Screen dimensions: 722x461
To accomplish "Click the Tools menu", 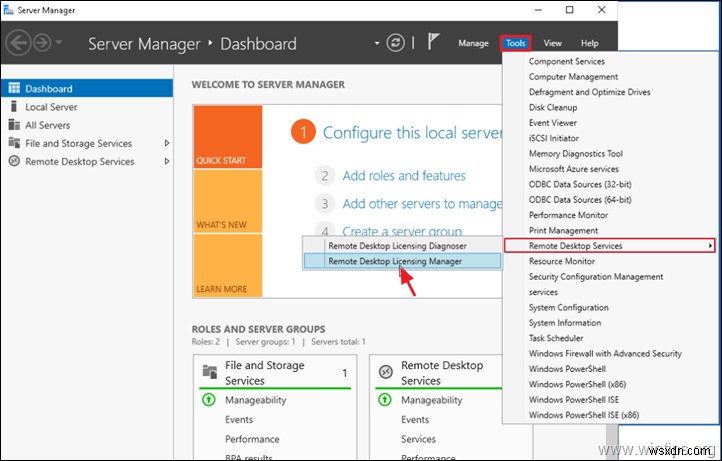I will coord(515,43).
